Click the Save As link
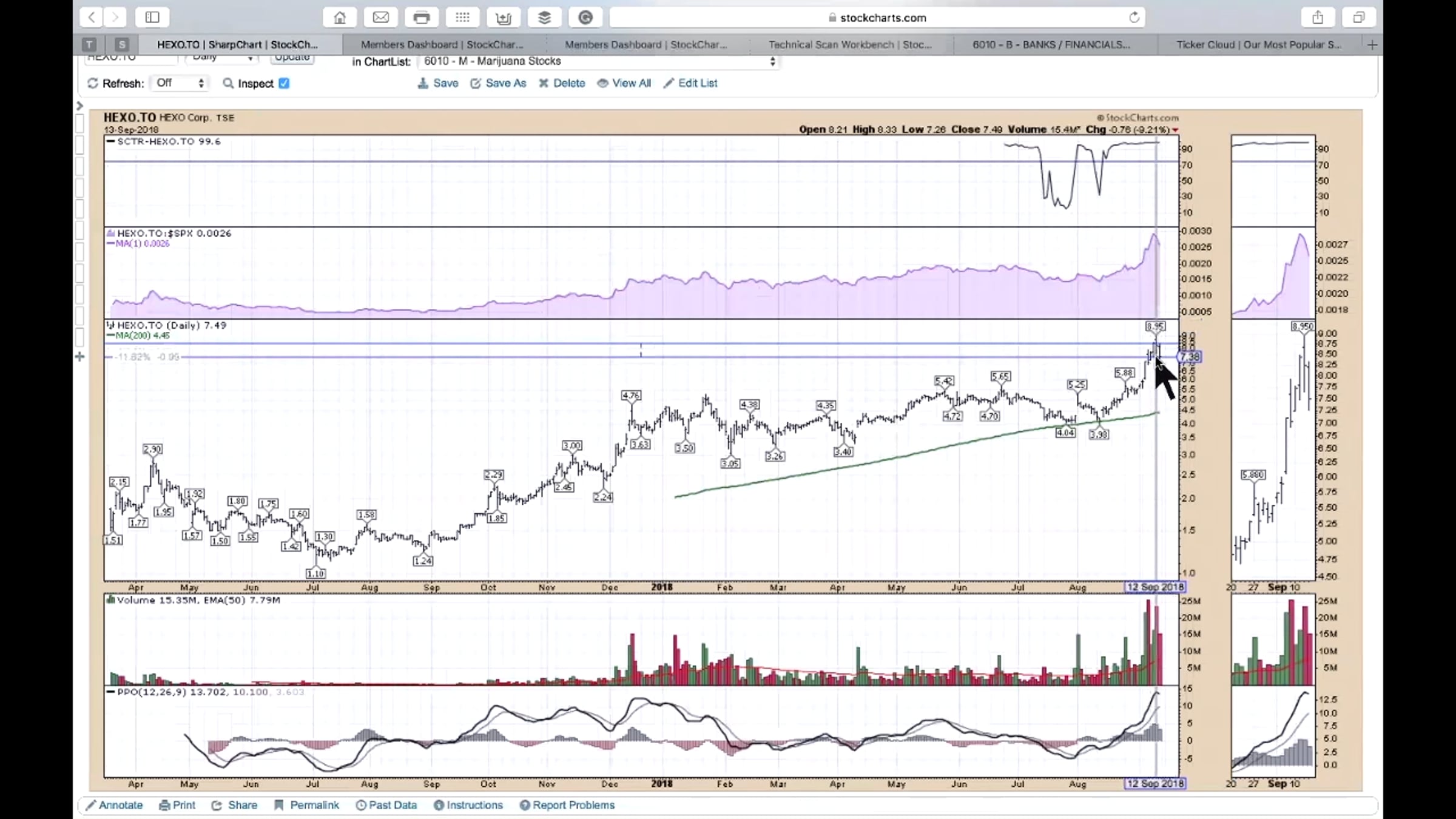The width and height of the screenshot is (1456, 819). point(498,83)
